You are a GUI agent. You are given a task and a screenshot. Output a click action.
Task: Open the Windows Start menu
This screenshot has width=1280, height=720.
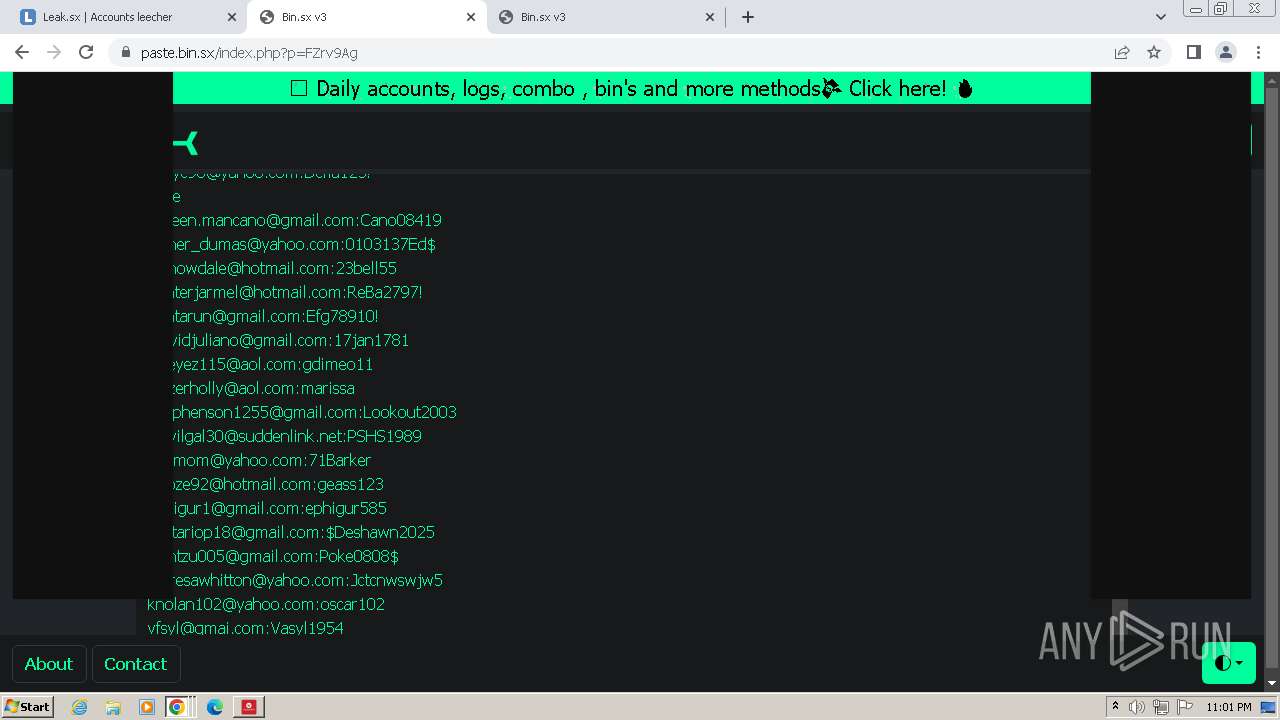[x=28, y=707]
